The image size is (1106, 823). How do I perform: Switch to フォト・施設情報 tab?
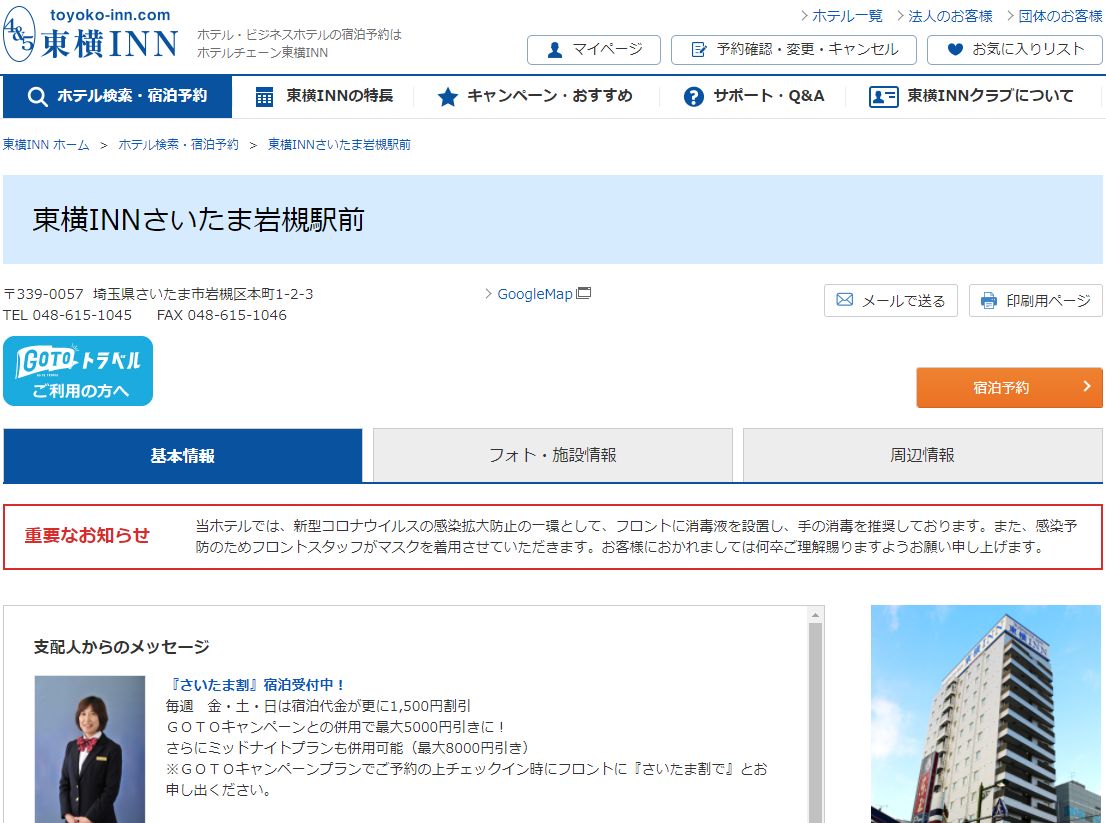[x=553, y=456]
